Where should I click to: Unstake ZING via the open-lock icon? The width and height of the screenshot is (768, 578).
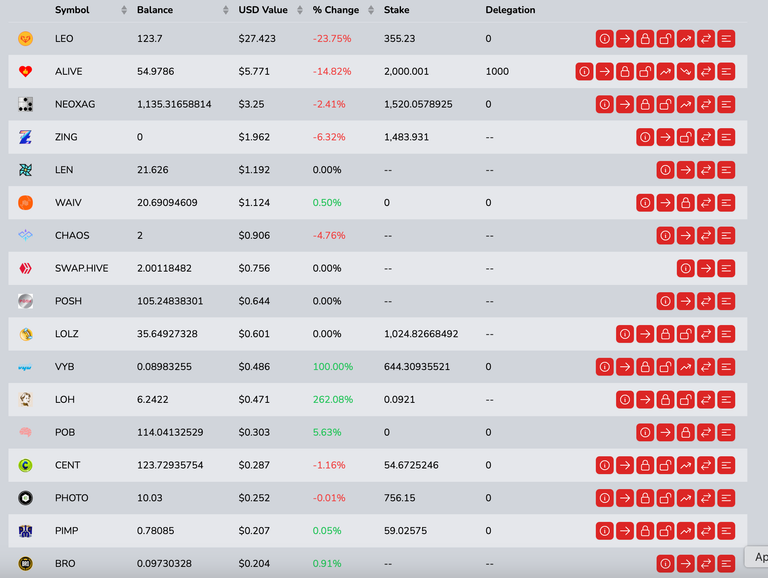686,137
